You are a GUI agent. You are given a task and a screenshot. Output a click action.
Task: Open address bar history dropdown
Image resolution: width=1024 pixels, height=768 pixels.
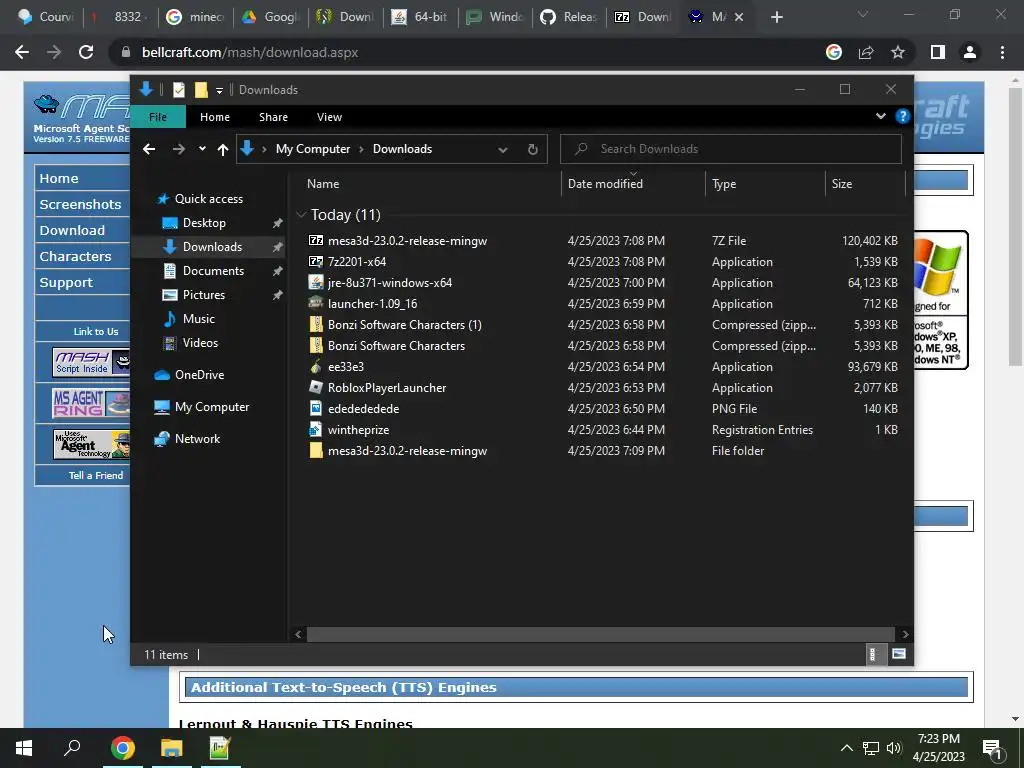coord(503,150)
